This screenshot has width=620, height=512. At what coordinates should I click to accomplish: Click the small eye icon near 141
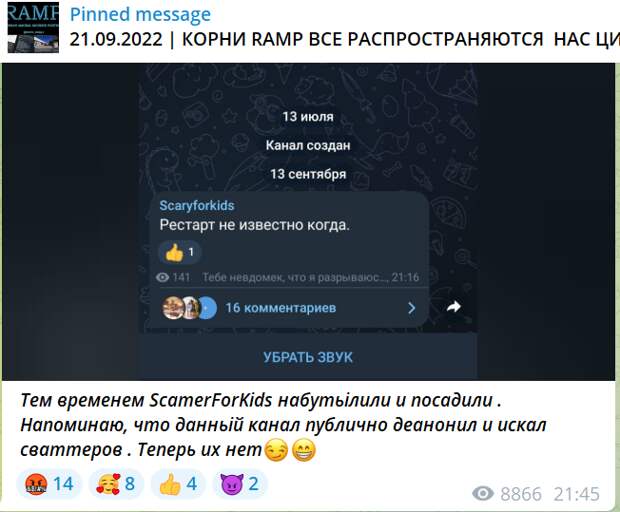tap(163, 278)
